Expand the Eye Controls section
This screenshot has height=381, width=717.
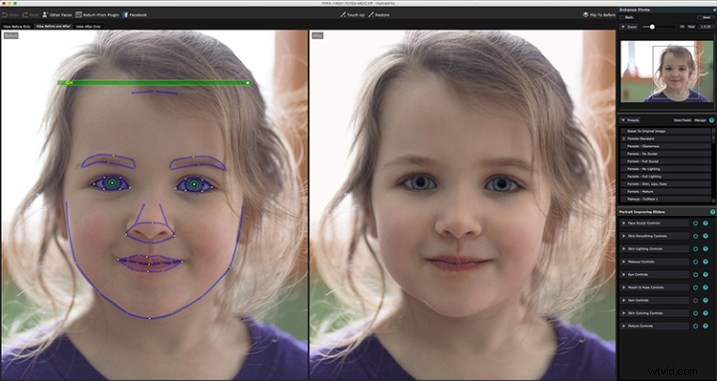pos(624,274)
